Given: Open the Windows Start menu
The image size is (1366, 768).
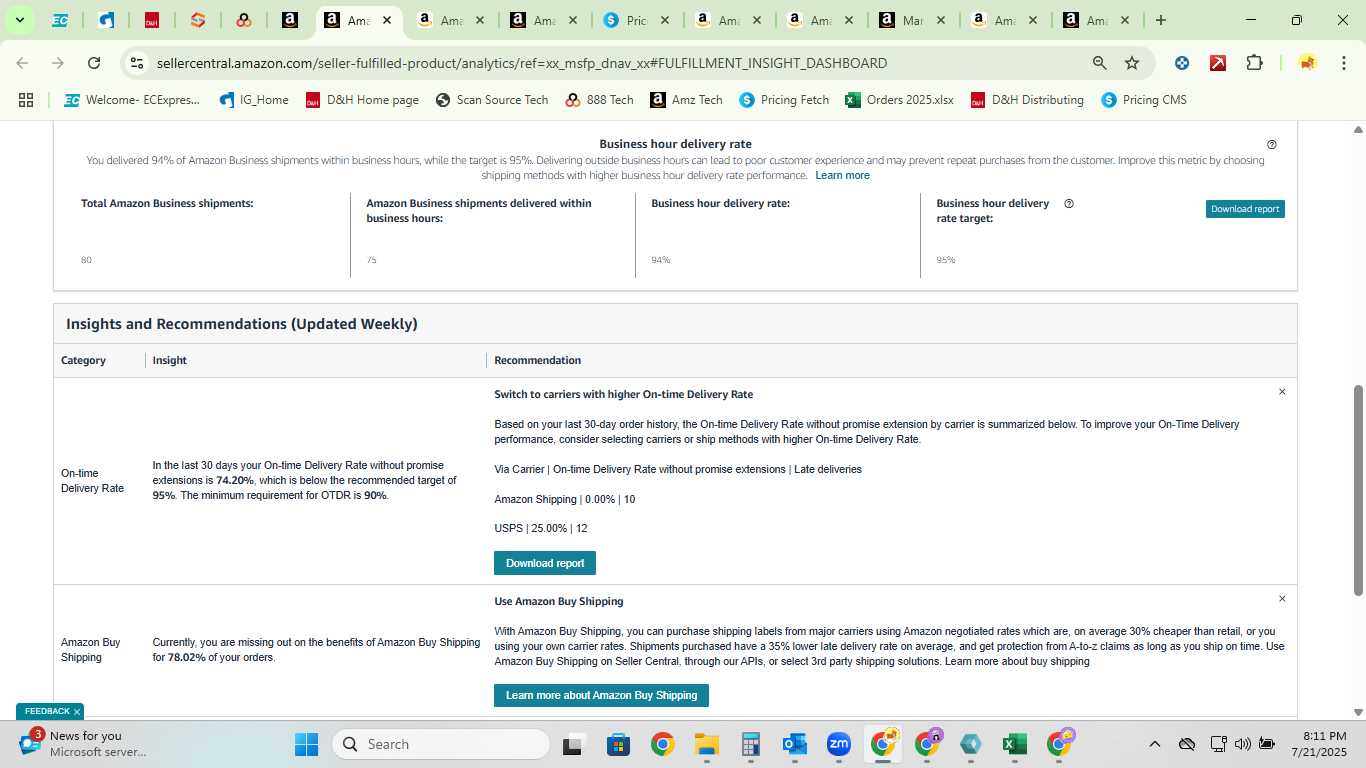Looking at the screenshot, I should click(x=306, y=744).
